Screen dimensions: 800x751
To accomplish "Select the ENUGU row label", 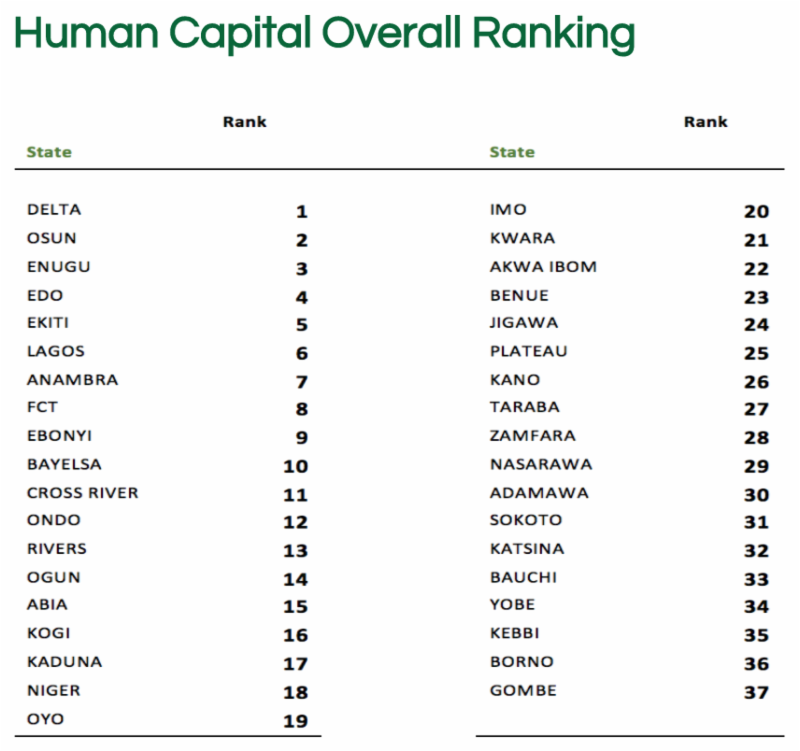I will click(58, 267).
